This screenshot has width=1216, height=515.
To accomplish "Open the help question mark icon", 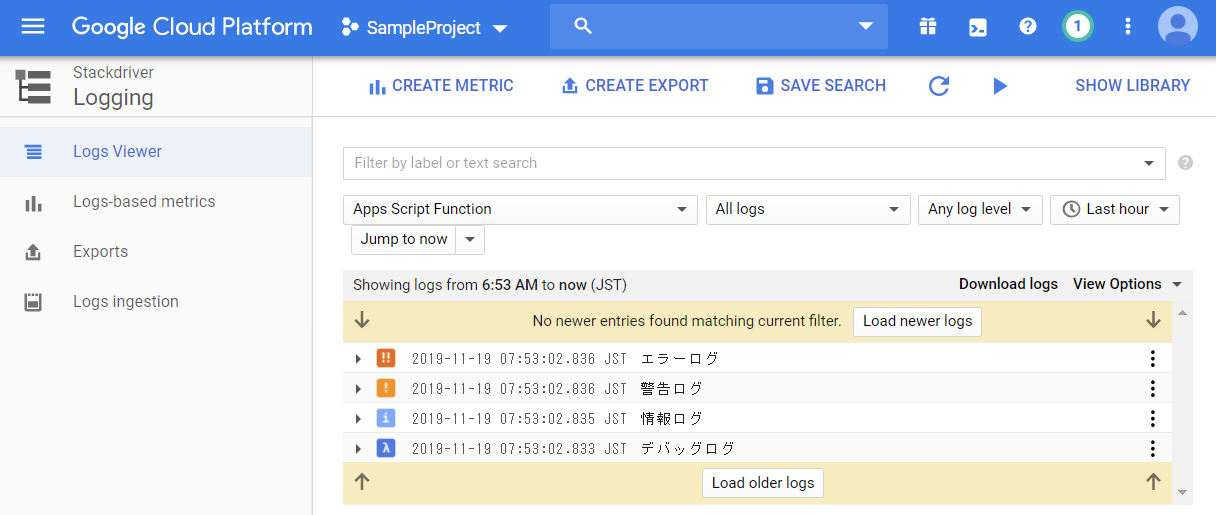I will coord(1028,27).
